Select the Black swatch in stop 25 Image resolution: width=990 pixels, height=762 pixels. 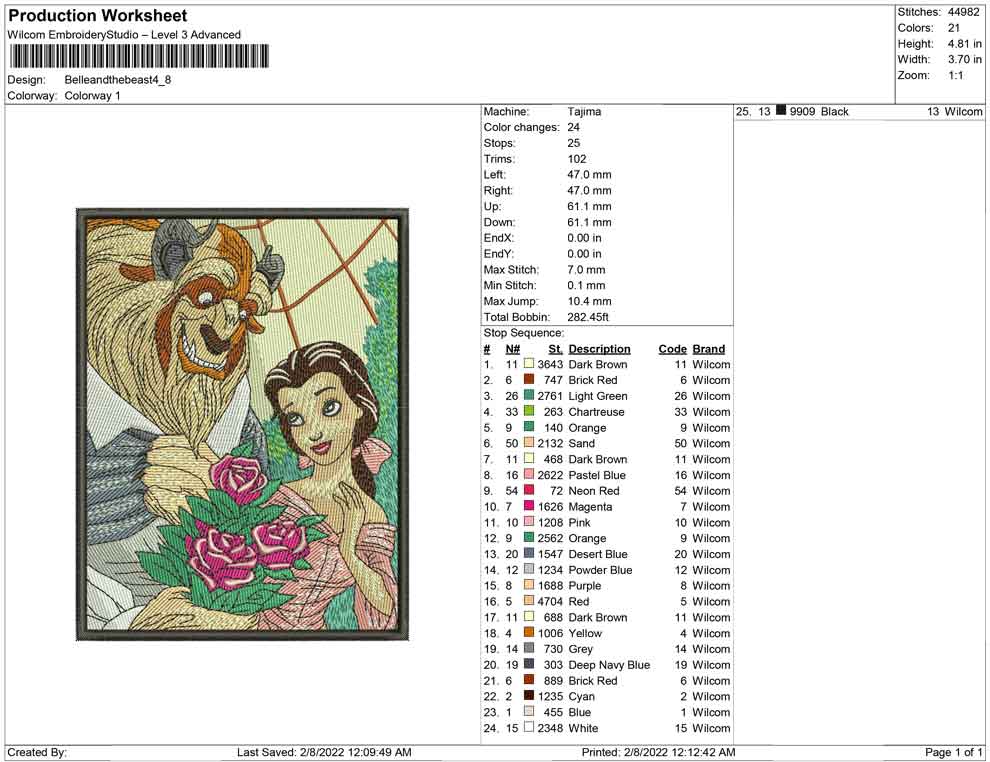pos(781,110)
